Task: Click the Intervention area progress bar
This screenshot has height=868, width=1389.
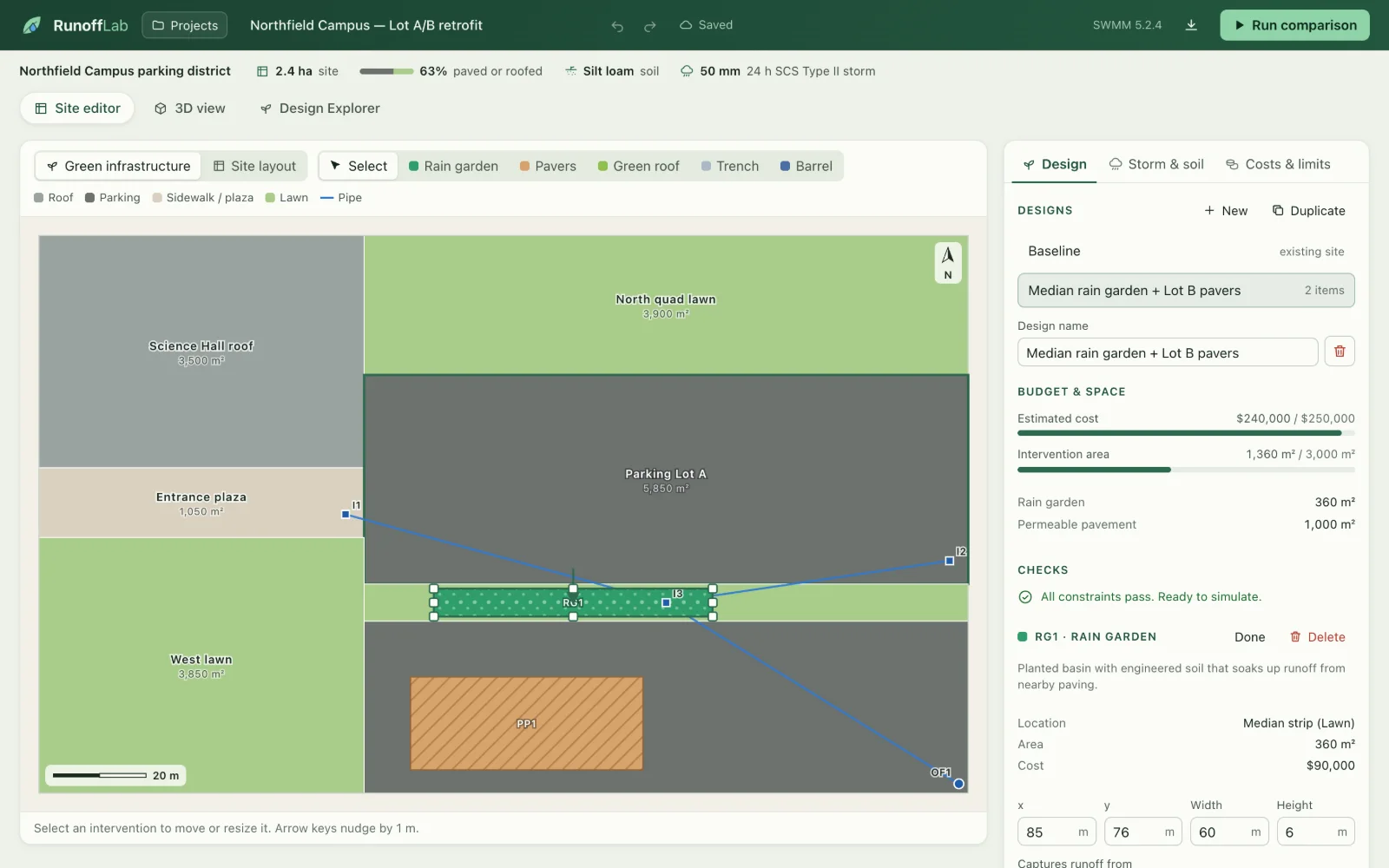Action: [1186, 470]
